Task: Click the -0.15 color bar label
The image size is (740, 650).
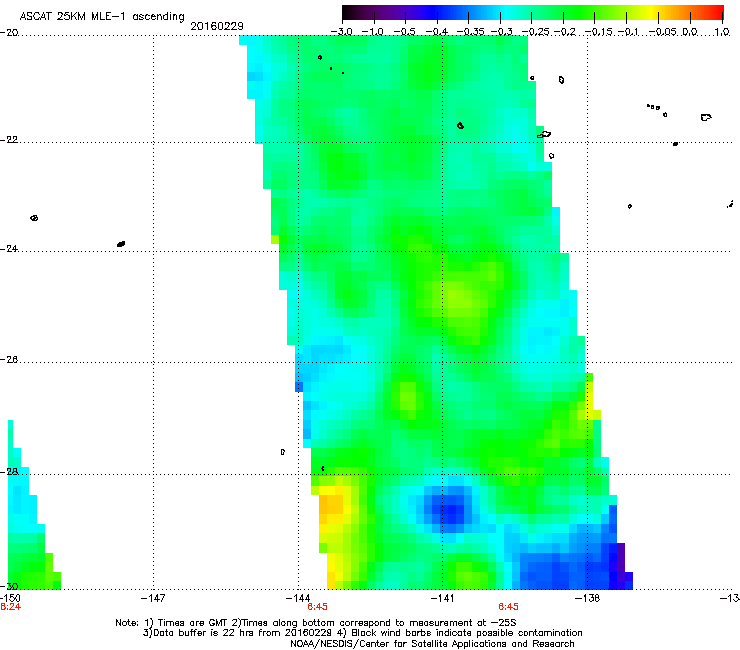Action: pos(598,32)
